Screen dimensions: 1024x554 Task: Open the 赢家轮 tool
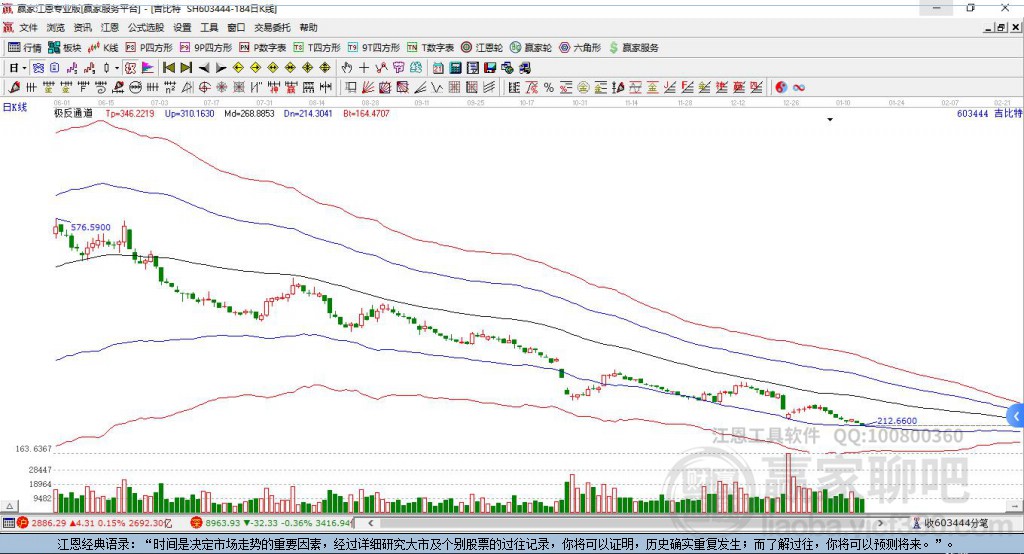pos(531,48)
